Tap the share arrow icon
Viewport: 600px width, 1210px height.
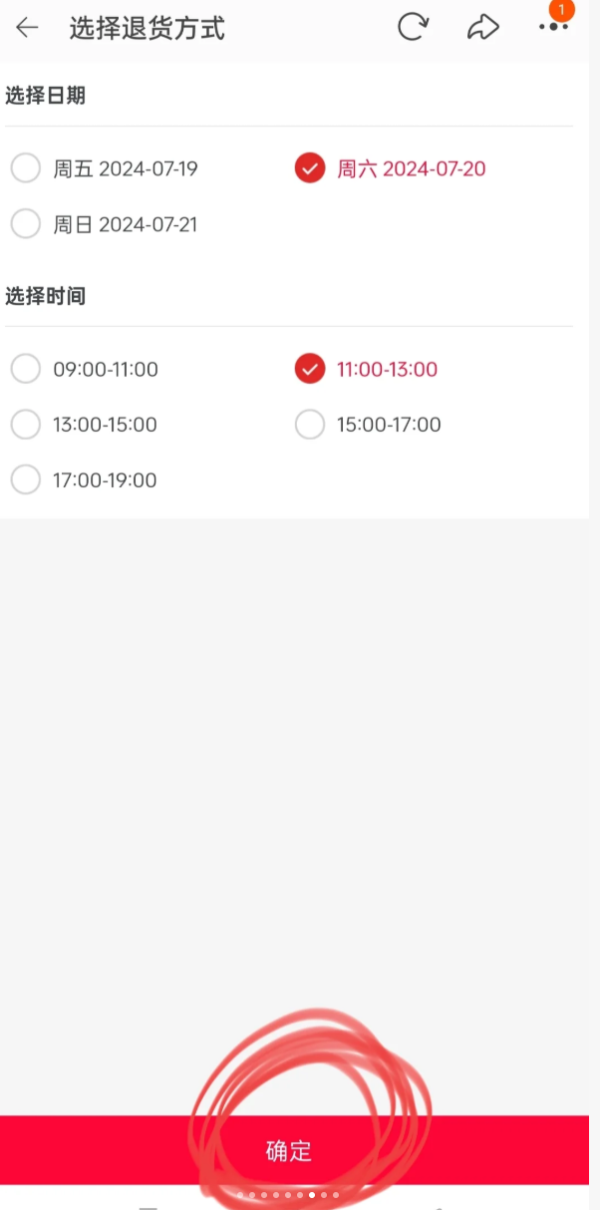pyautogui.click(x=483, y=27)
